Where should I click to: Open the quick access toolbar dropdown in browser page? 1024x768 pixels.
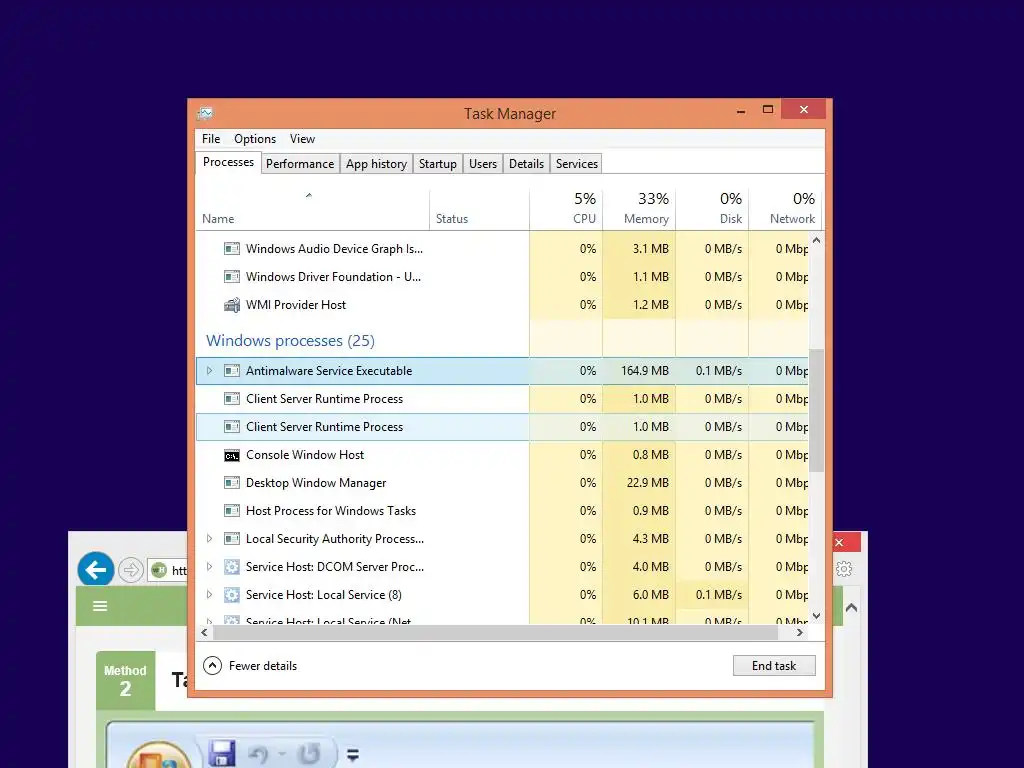[x=353, y=756]
